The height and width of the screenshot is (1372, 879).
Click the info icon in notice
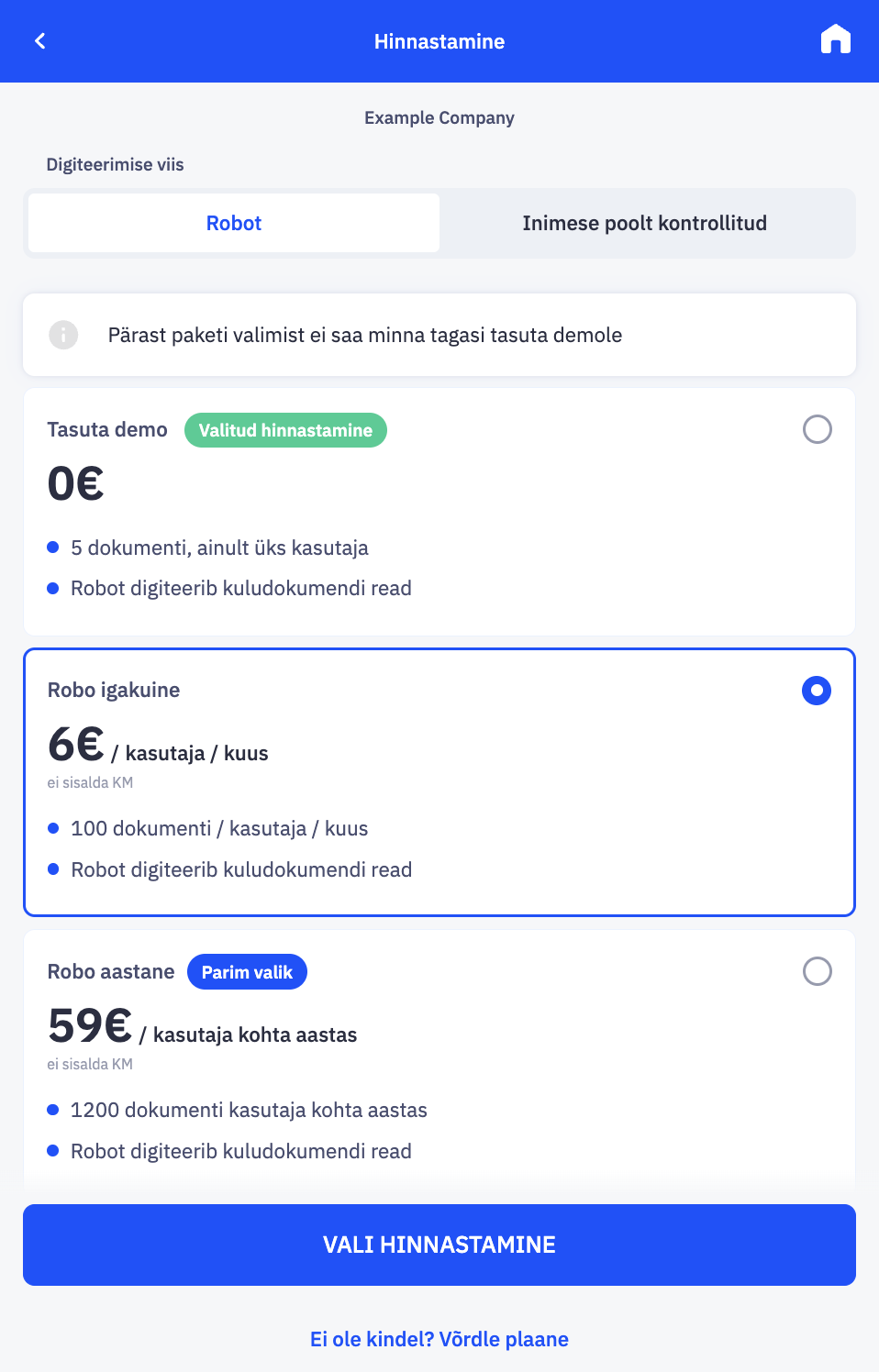pyautogui.click(x=63, y=335)
